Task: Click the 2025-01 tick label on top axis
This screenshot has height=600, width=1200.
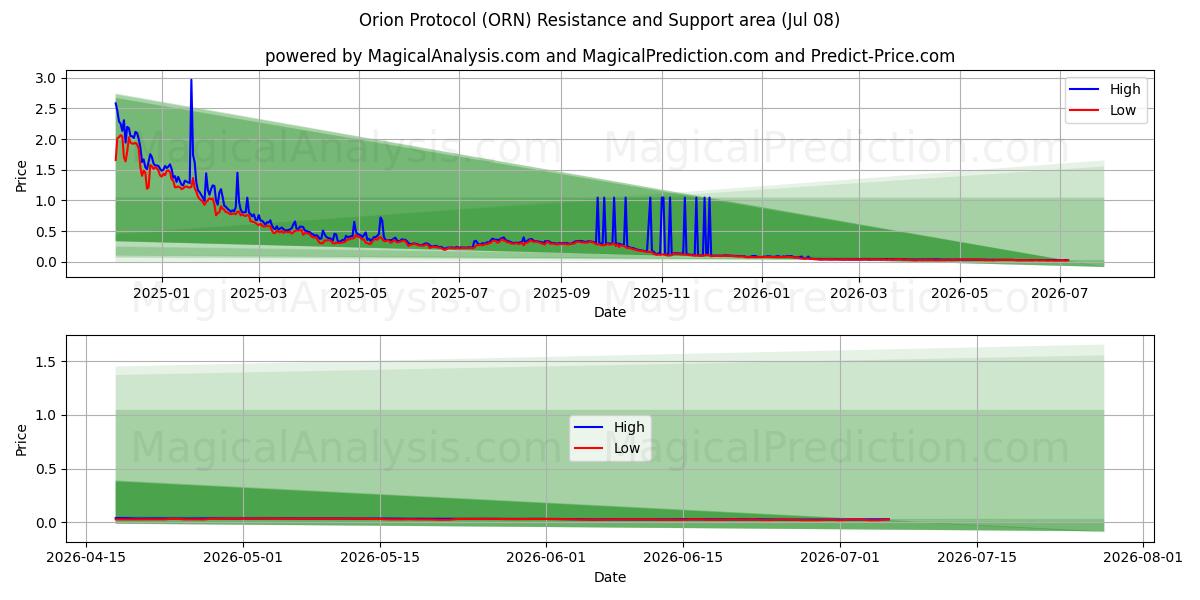Action: pos(161,293)
